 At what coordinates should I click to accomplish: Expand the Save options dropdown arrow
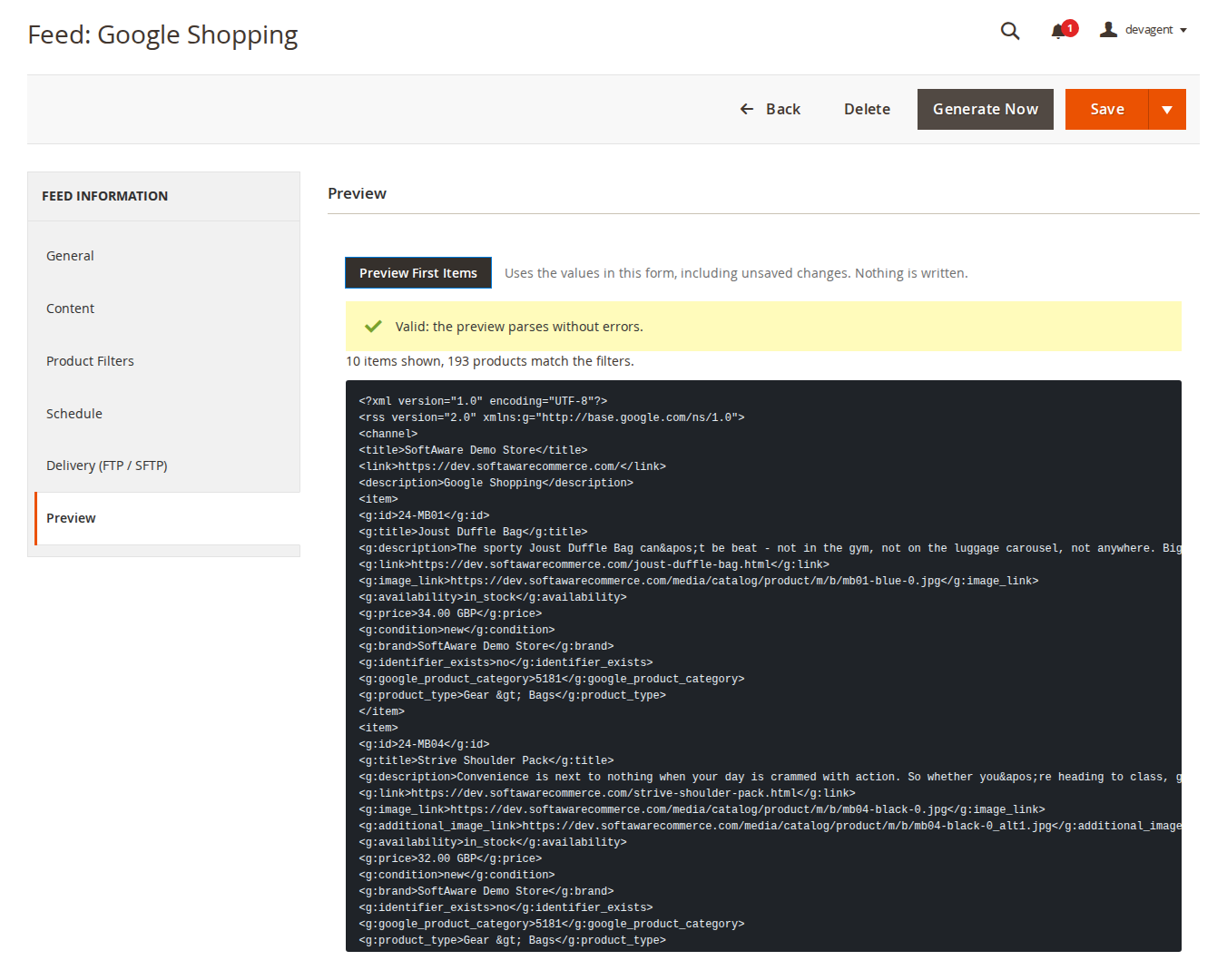click(1167, 110)
